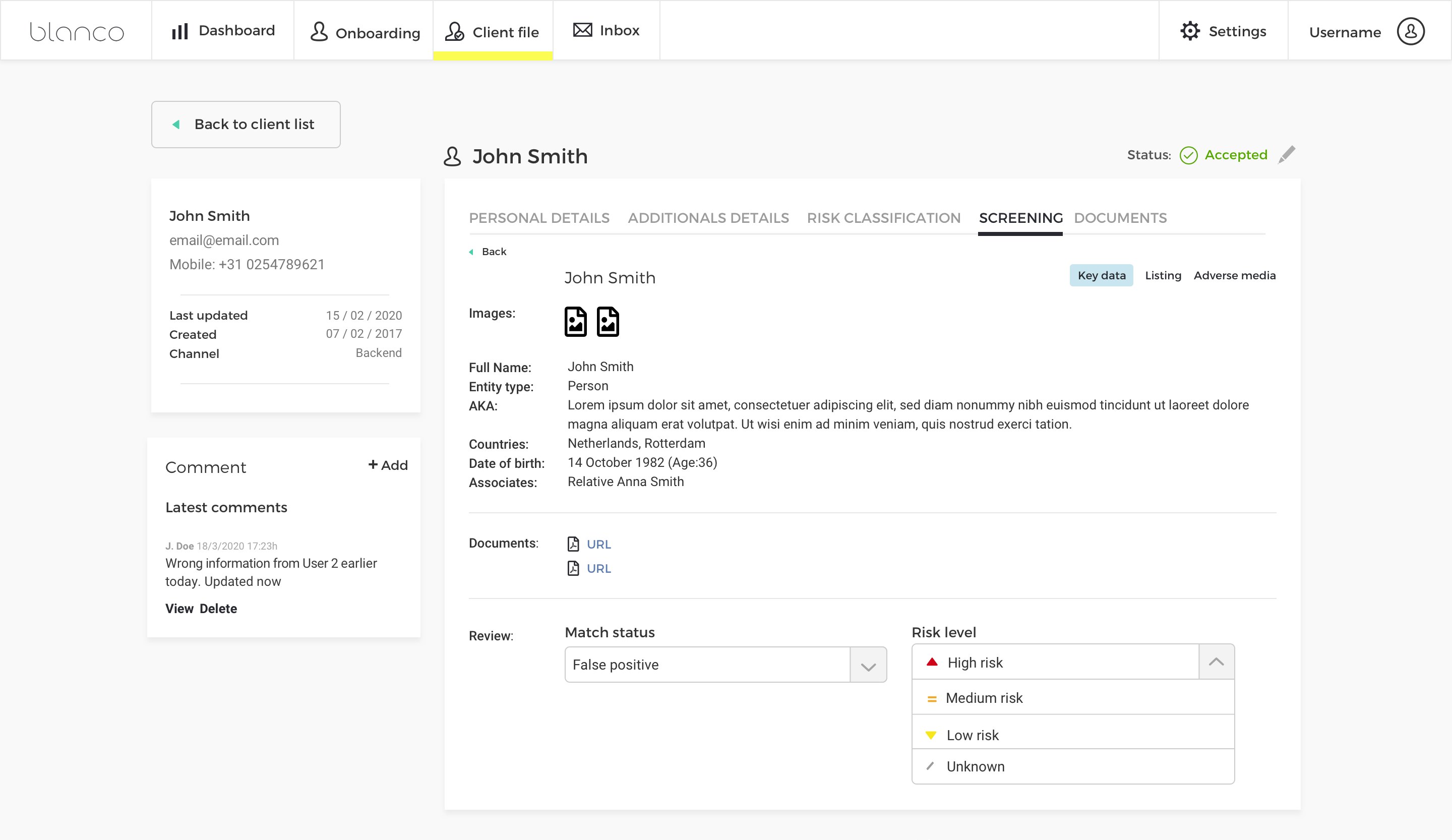Choose Medium risk from the list
This screenshot has width=1452, height=840.
(984, 698)
